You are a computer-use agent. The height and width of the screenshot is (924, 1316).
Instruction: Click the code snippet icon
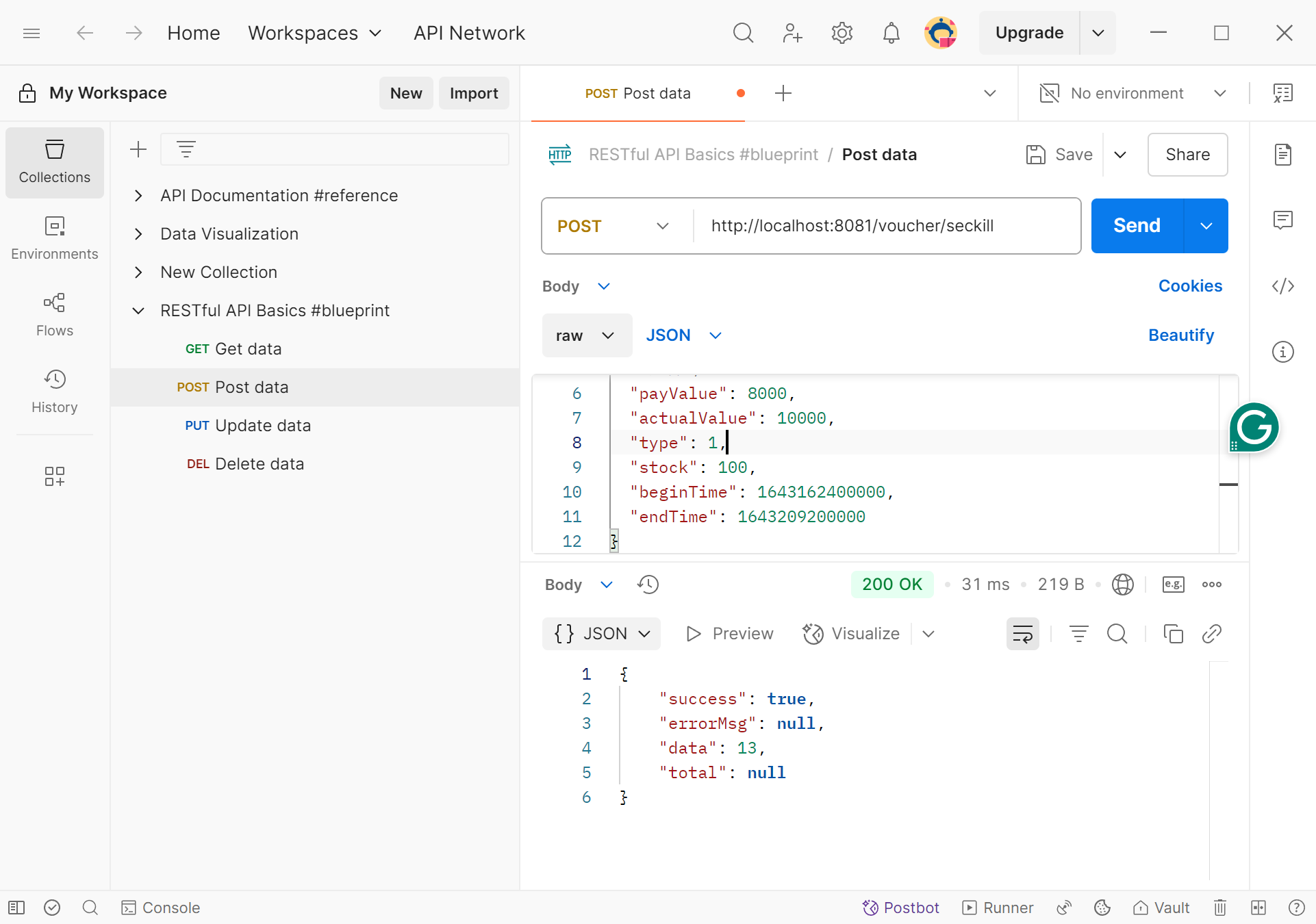click(x=1282, y=286)
